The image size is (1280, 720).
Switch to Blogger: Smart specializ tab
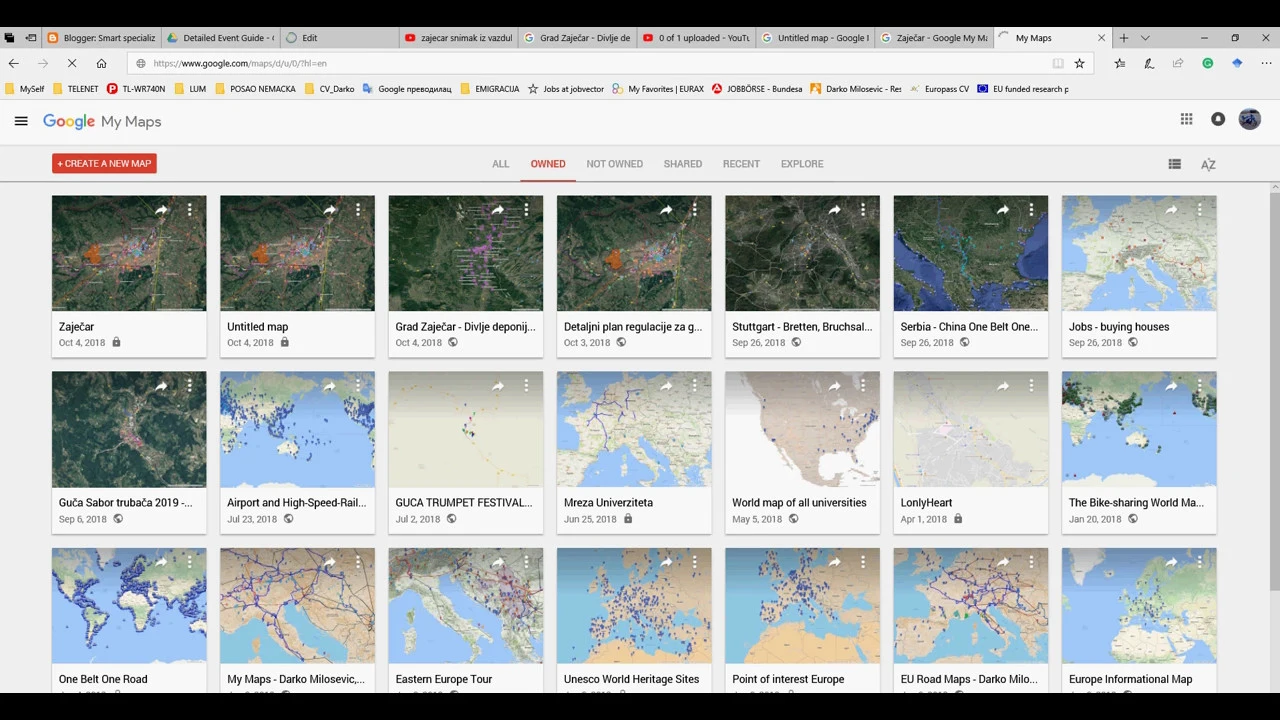point(100,38)
